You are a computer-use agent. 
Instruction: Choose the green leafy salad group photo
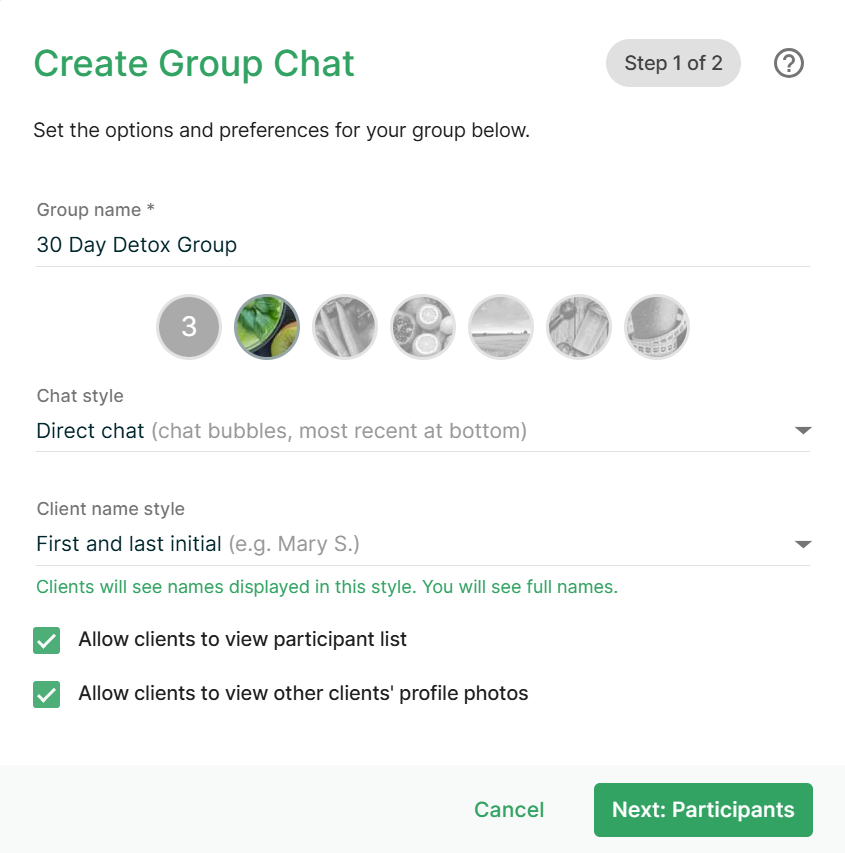point(267,327)
